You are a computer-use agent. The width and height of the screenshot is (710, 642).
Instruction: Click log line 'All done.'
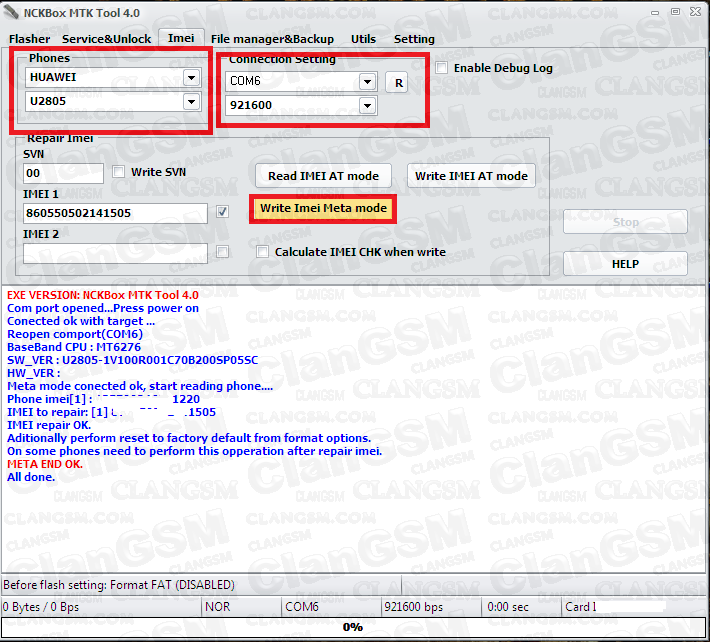[31, 477]
